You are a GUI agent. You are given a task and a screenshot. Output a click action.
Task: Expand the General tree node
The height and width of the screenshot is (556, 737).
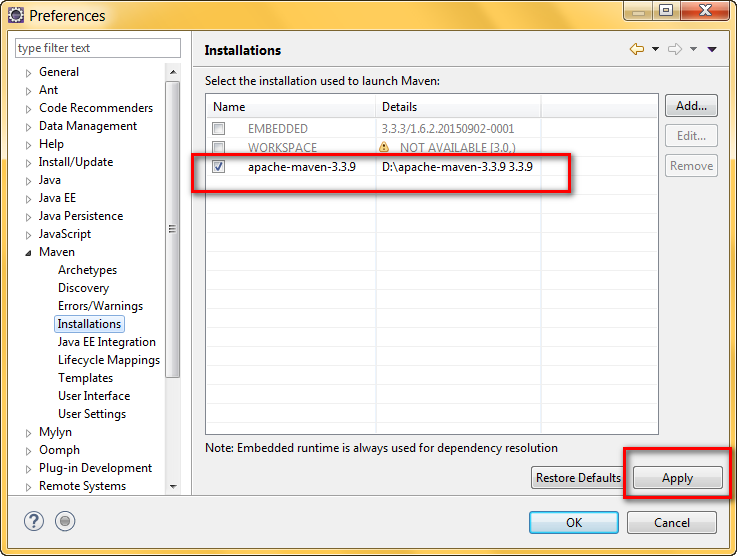(28, 73)
